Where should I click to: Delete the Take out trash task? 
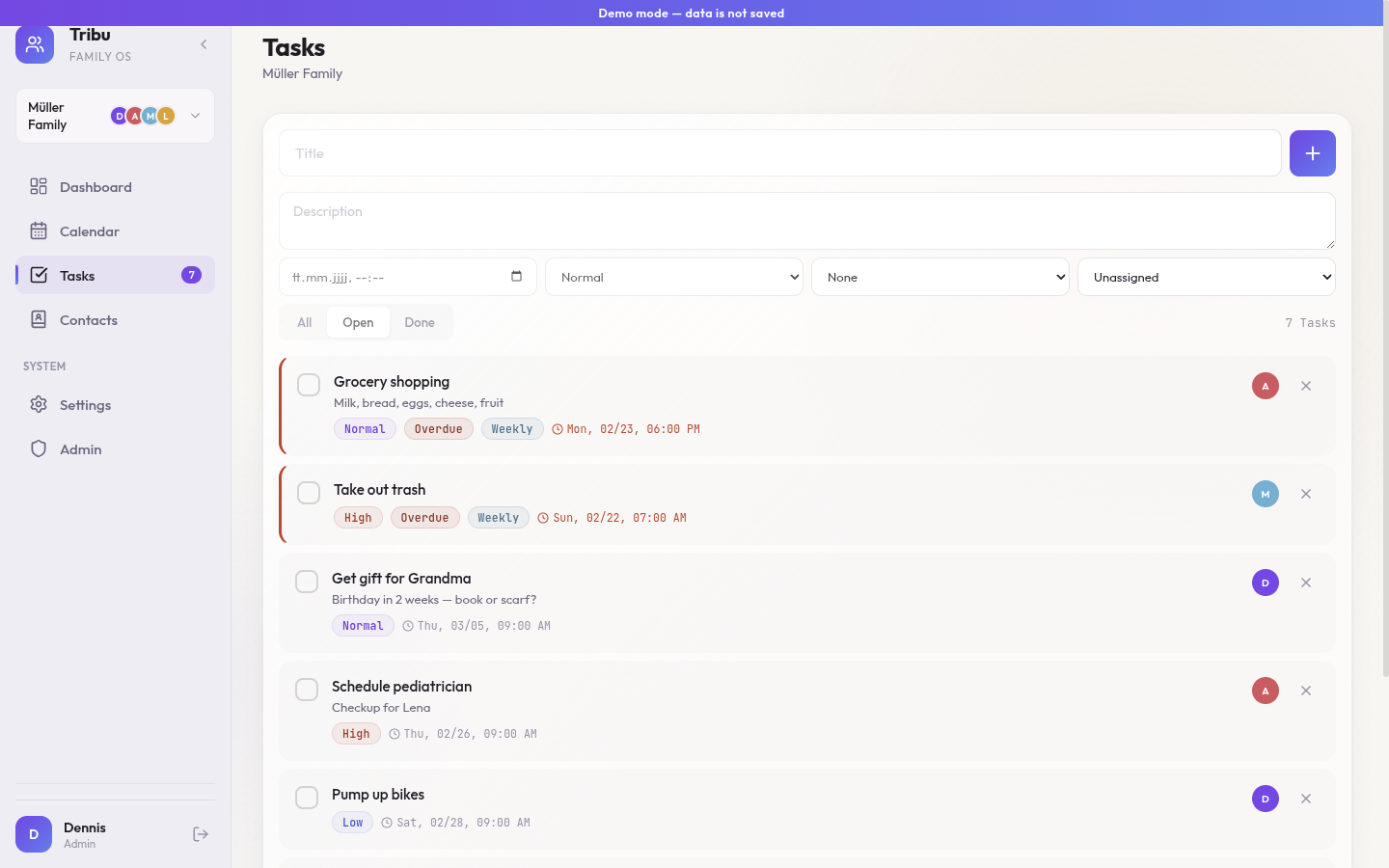(1306, 494)
